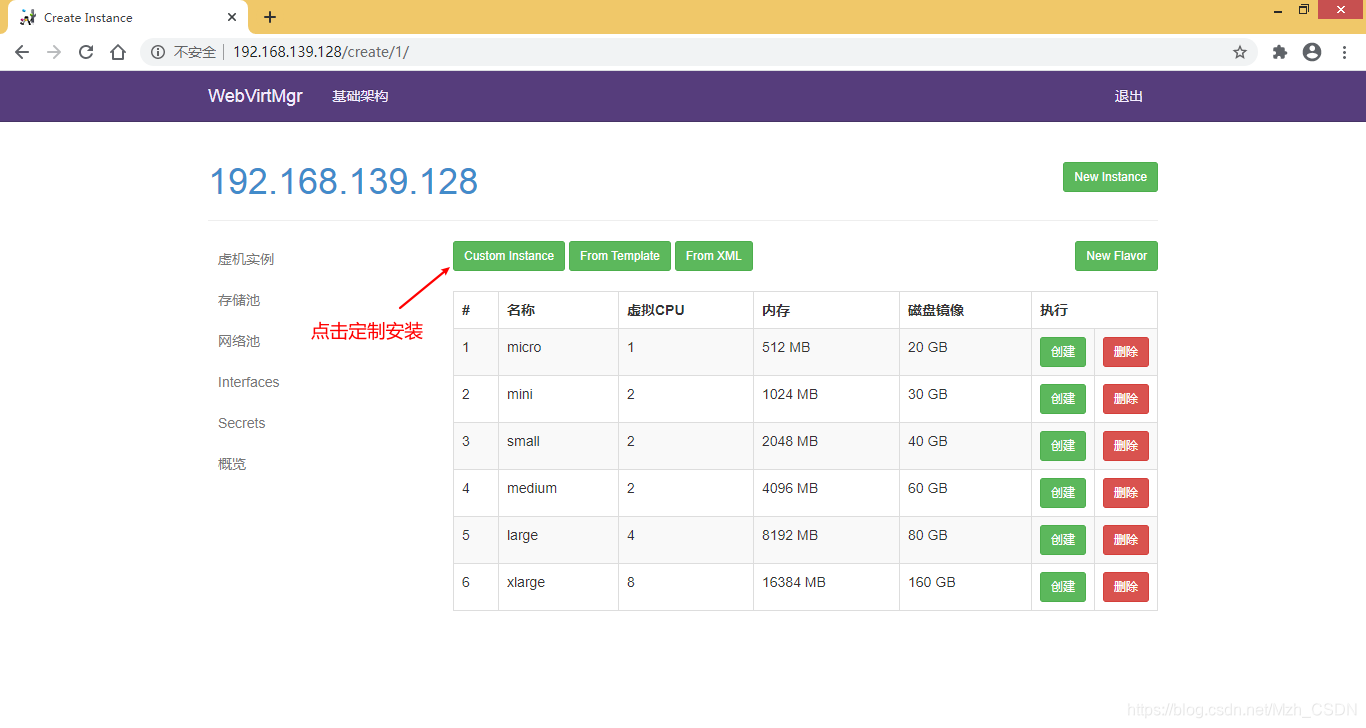Screen dimensions: 1366x728
Task: Close the Create Instance tab
Action: pos(232,17)
